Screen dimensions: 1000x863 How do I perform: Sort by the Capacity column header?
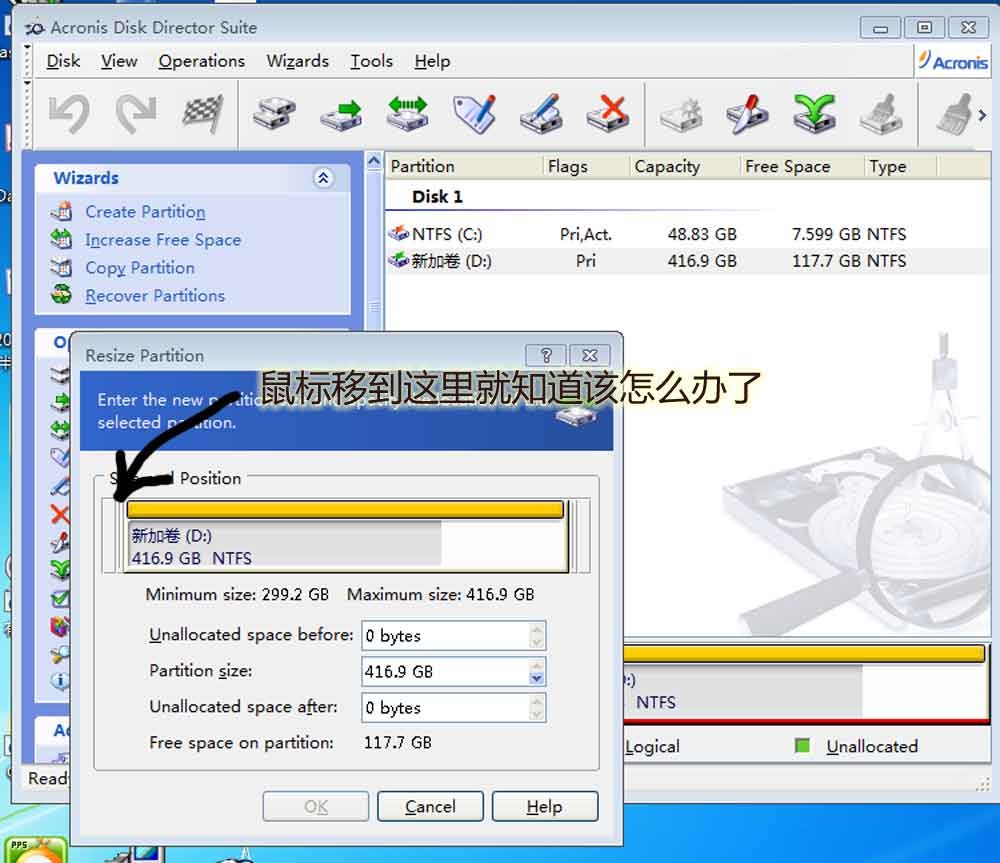685,166
